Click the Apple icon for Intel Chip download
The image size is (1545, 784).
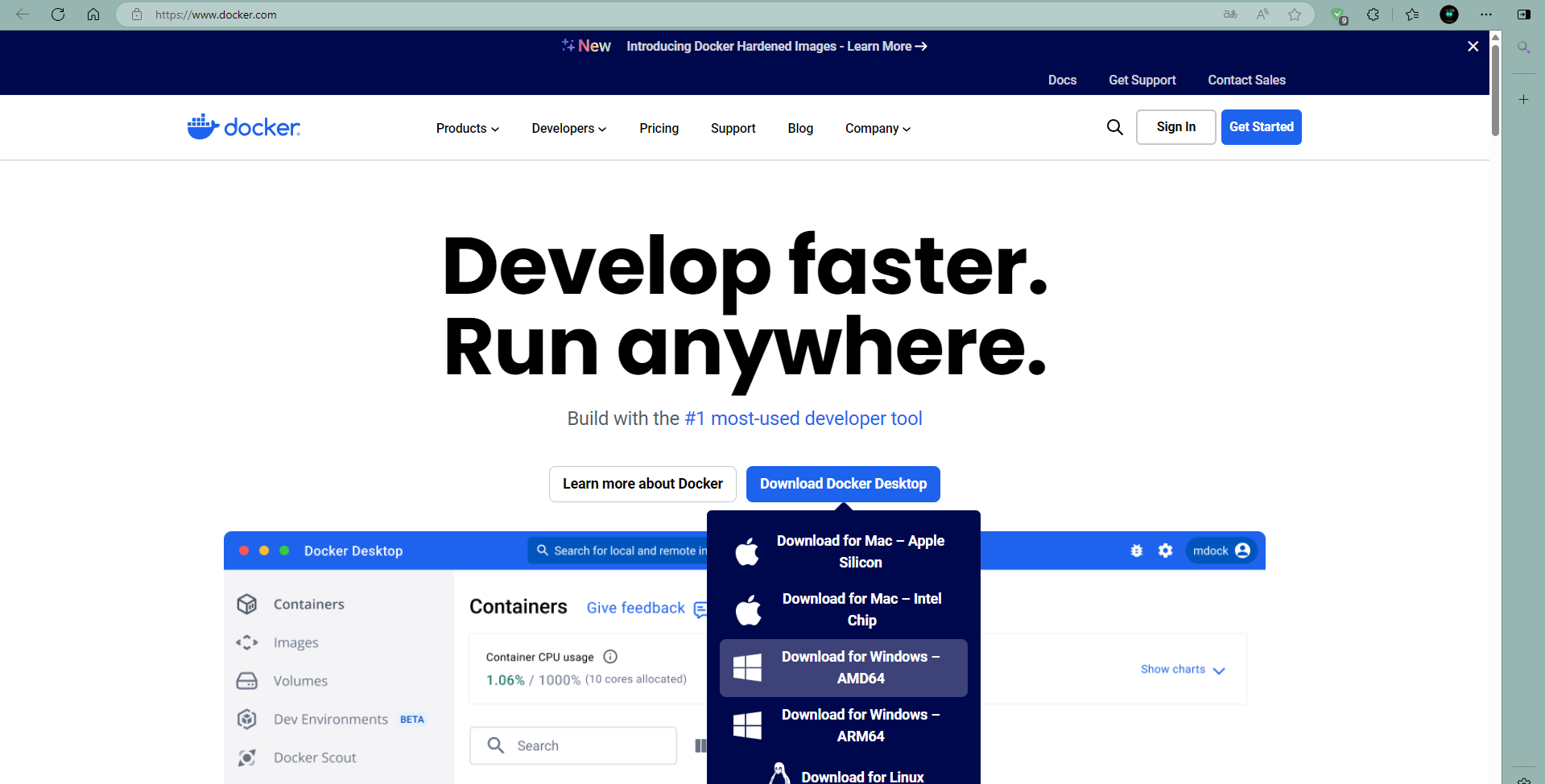click(748, 609)
